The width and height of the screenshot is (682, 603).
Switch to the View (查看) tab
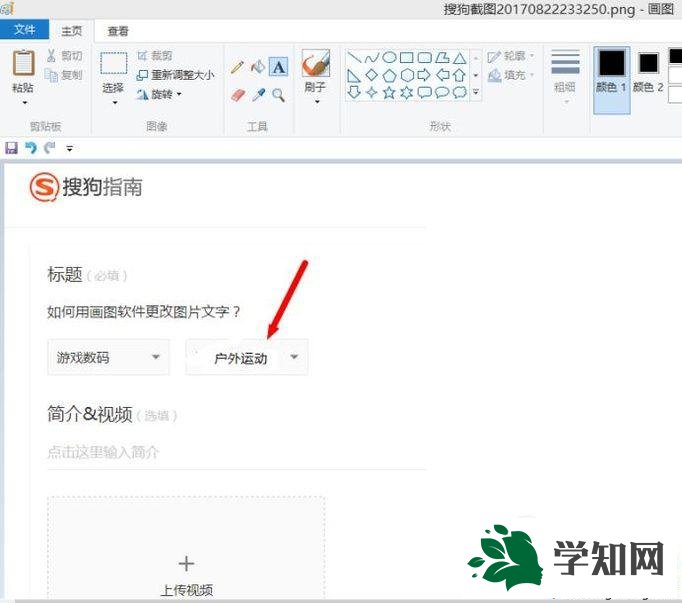pyautogui.click(x=118, y=31)
